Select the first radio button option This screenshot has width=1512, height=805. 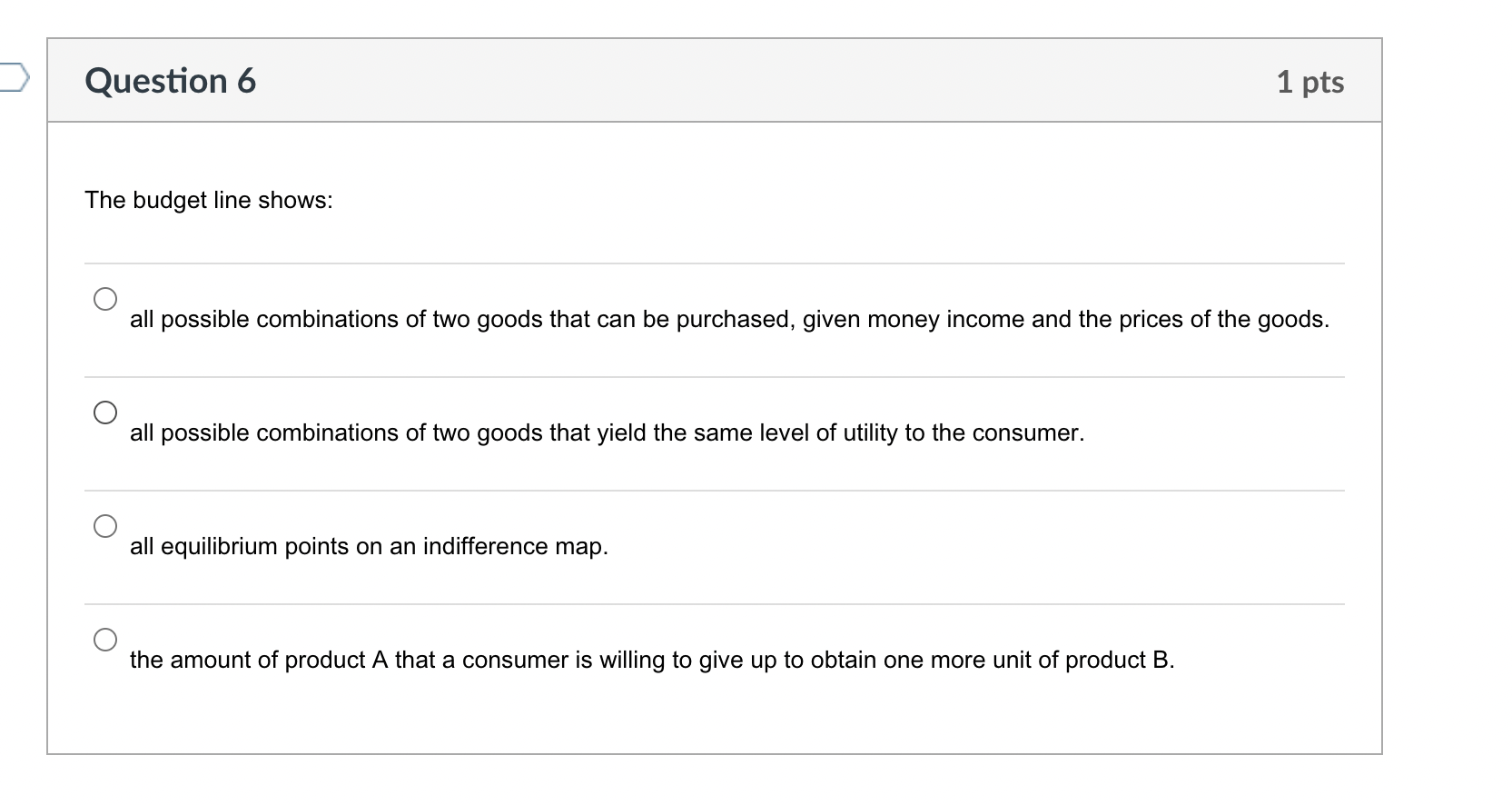pos(105,297)
